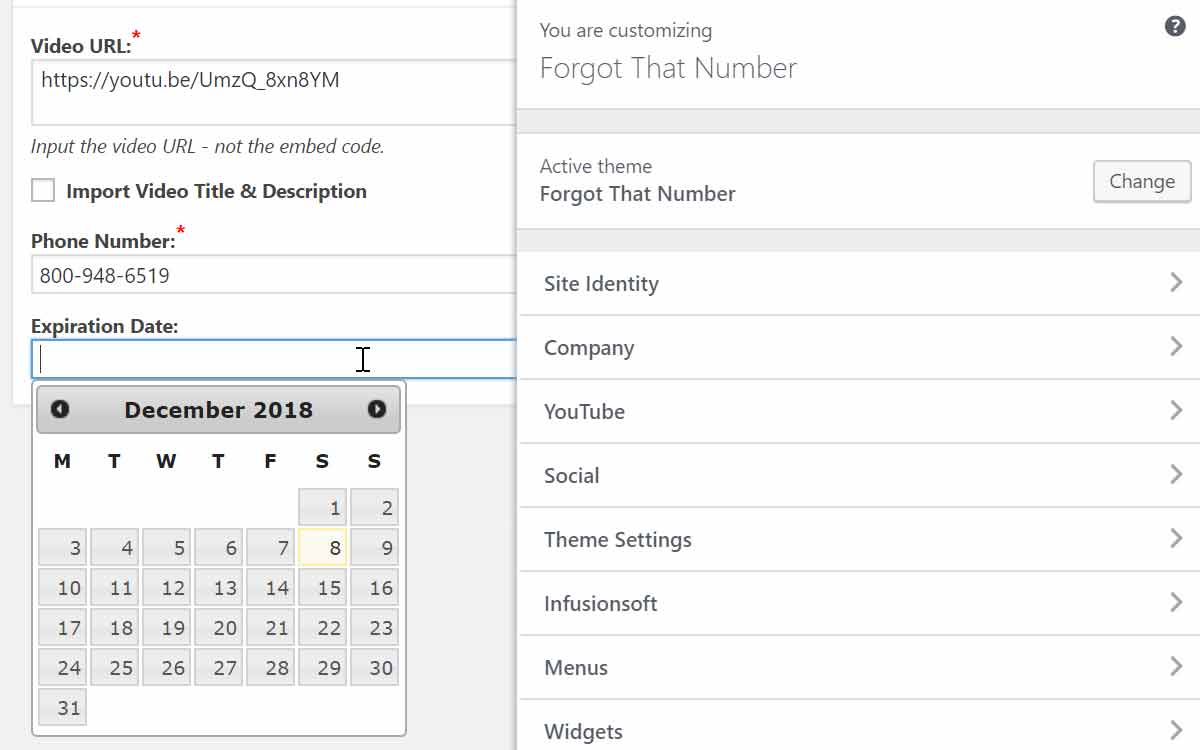
Task: Pick December 24 on the datepicker
Action: pos(63,668)
